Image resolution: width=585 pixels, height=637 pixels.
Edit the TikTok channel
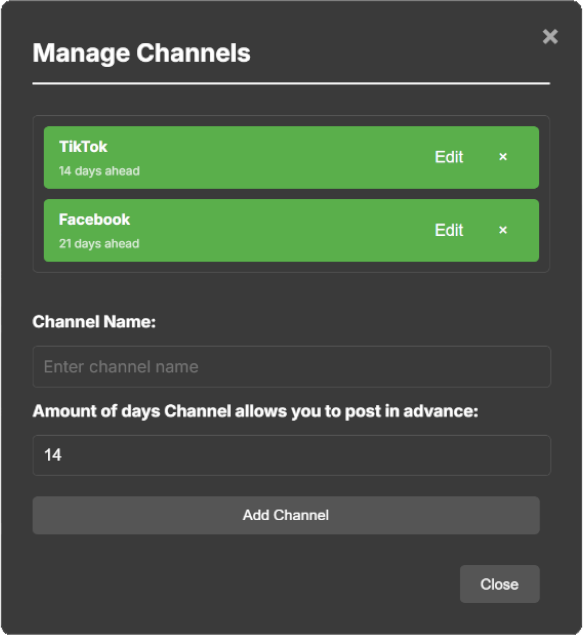click(x=449, y=157)
